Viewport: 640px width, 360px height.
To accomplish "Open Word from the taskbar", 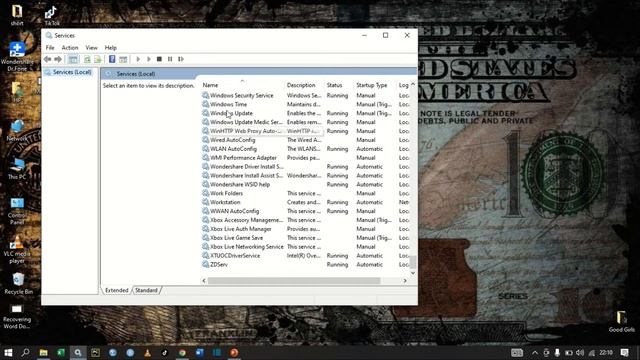I will [200, 353].
